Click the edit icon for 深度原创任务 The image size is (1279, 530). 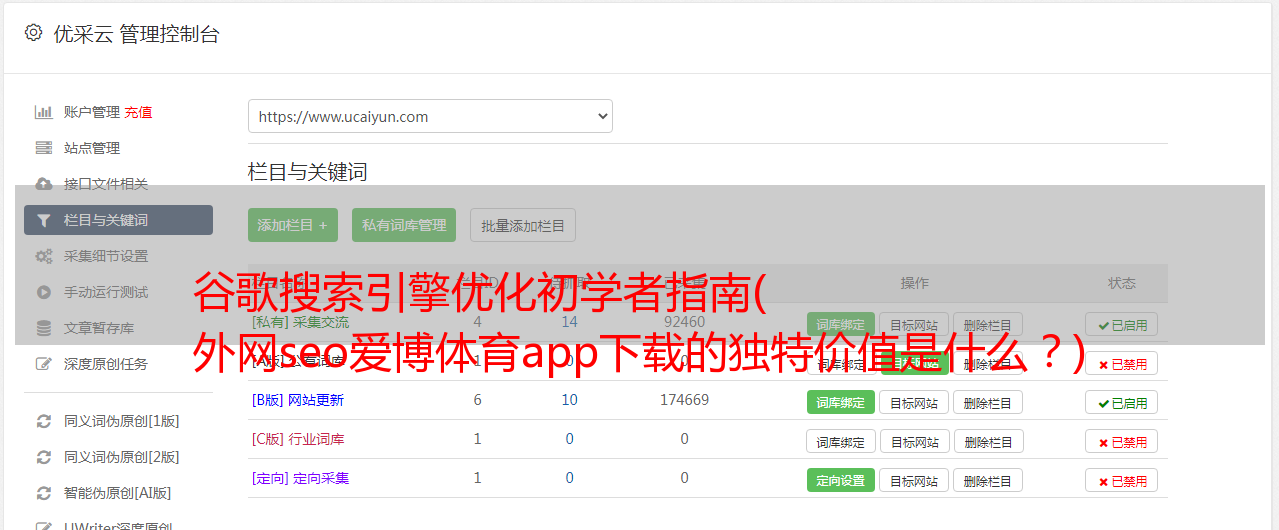coord(43,364)
